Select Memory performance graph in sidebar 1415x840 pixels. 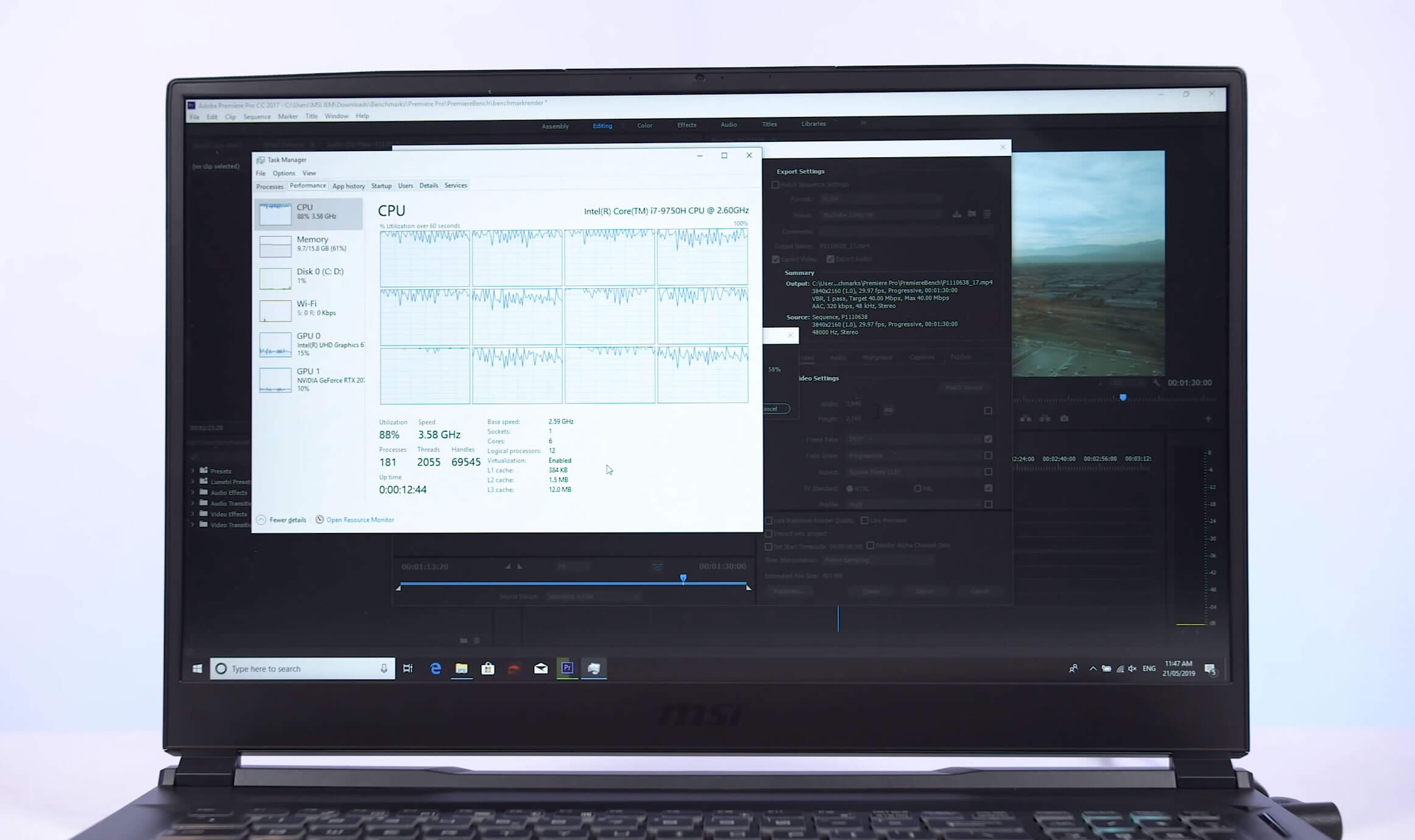309,244
